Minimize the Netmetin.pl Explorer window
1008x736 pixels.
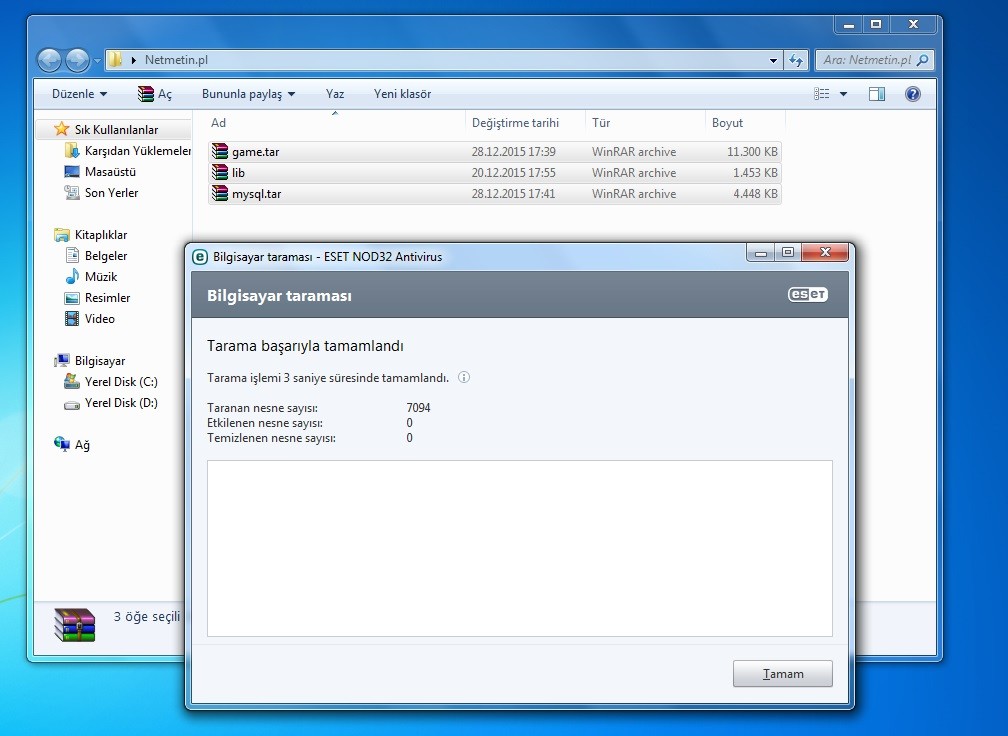(x=849, y=24)
